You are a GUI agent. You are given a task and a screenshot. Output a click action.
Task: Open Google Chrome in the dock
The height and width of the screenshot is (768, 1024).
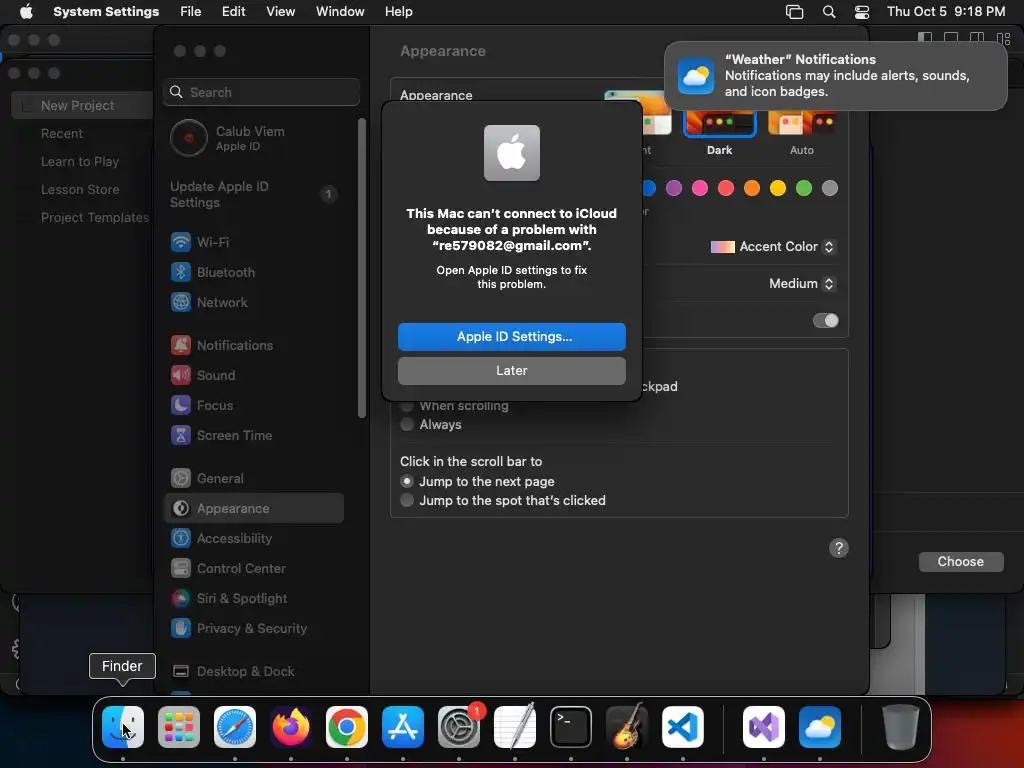[347, 726]
